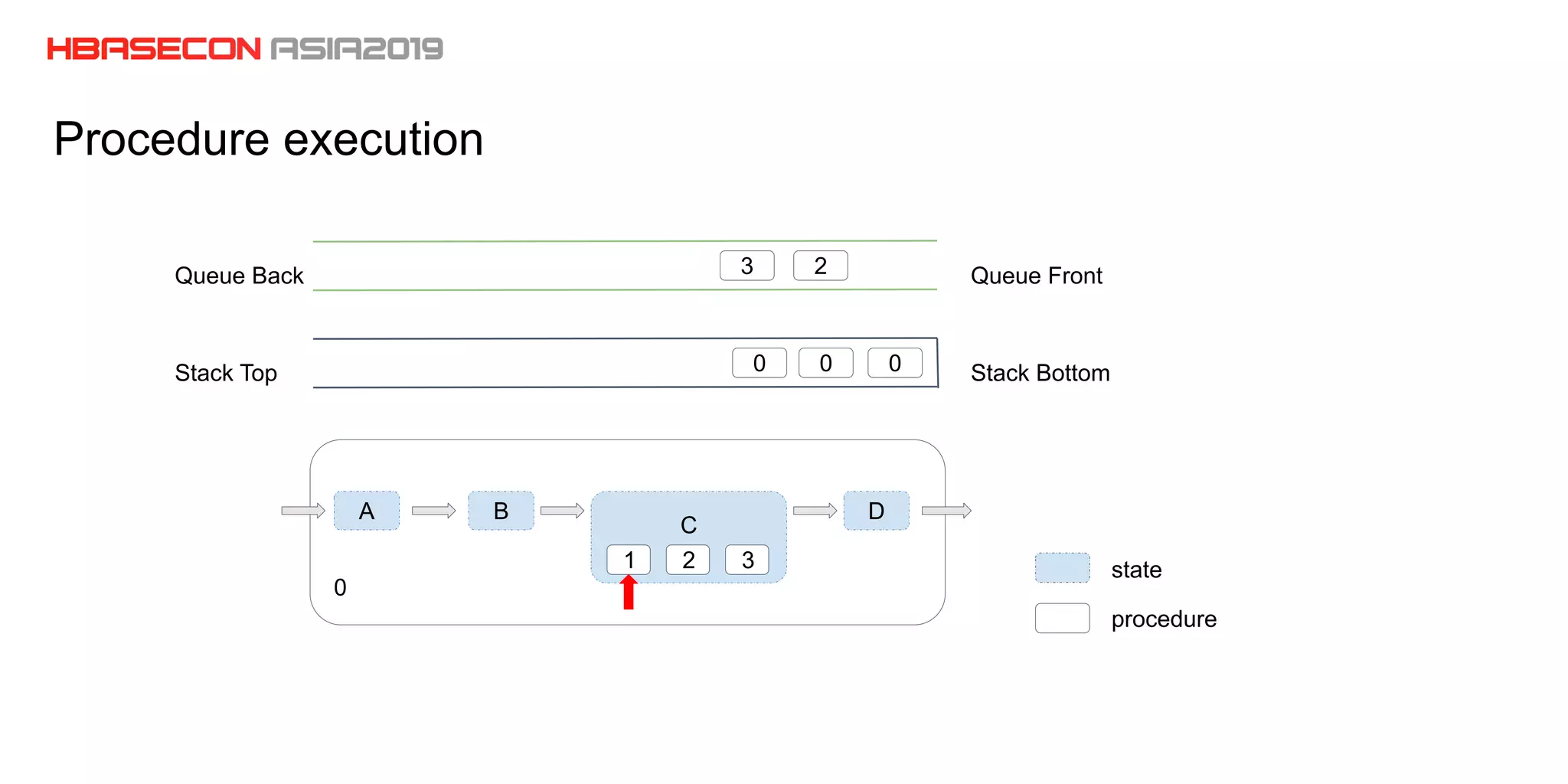Click the rightmost 0 box in the stack
This screenshot has width=1568, height=784.
894,363
